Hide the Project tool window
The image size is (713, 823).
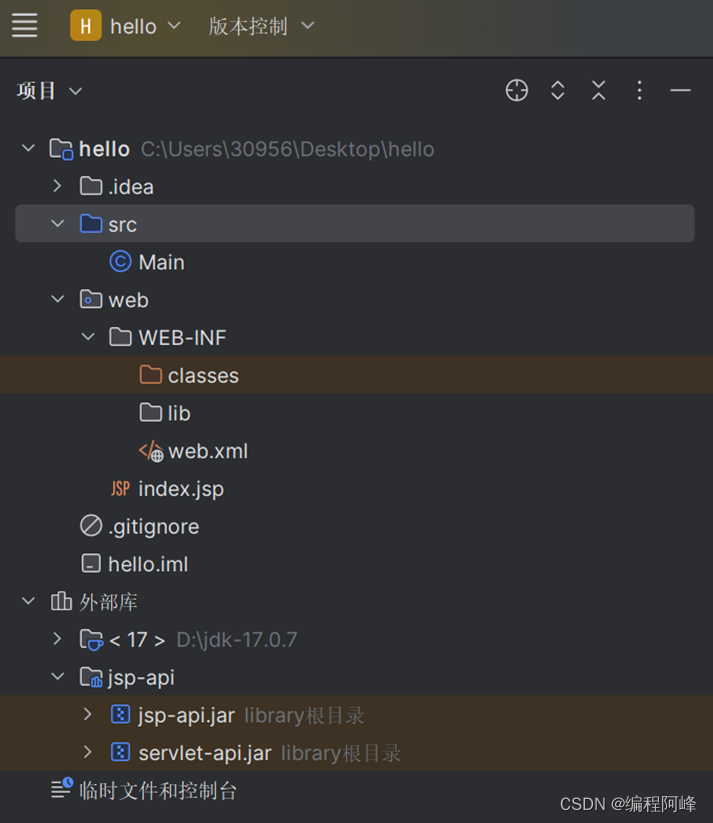[x=680, y=90]
